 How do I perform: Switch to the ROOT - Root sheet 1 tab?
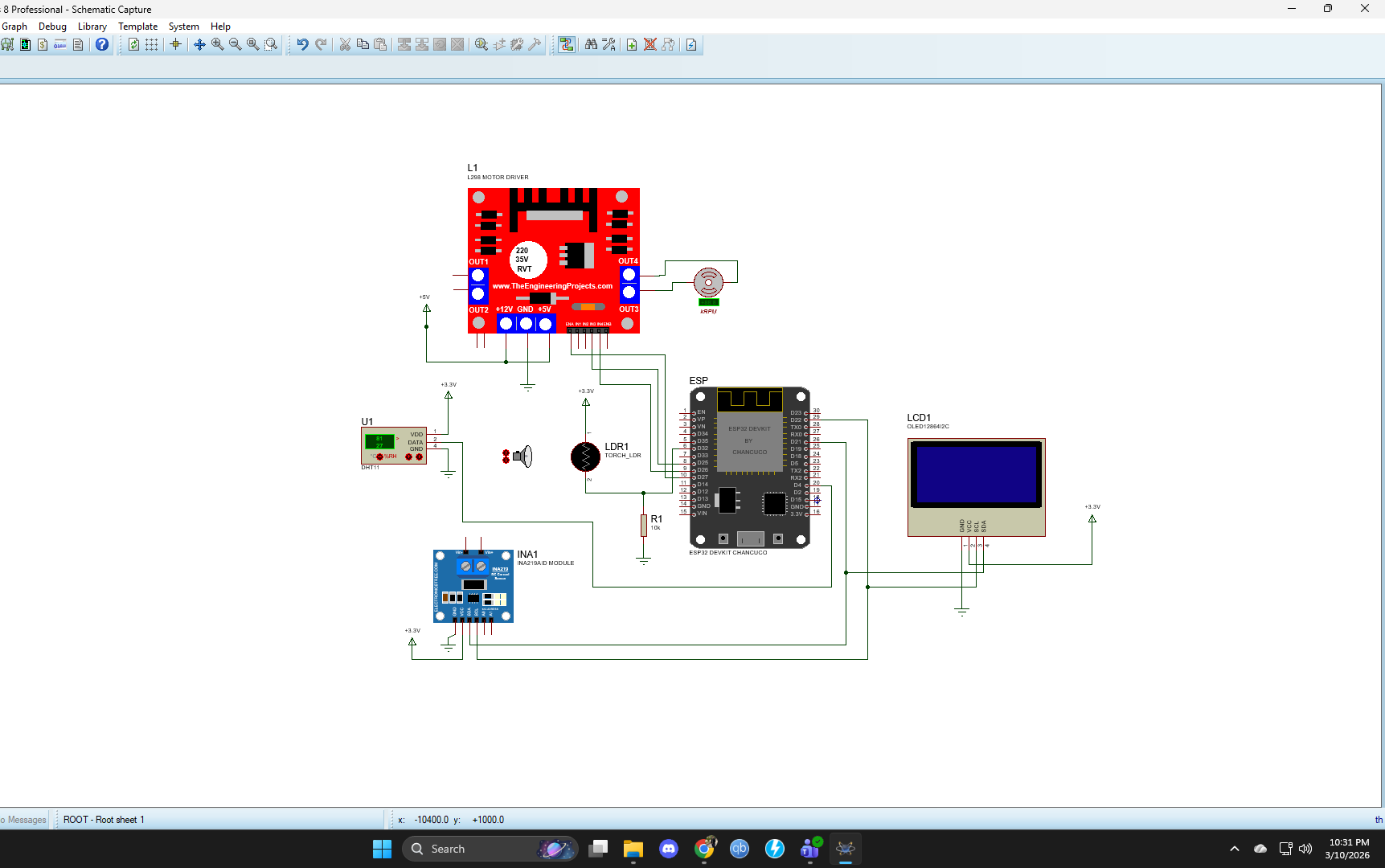(x=103, y=819)
